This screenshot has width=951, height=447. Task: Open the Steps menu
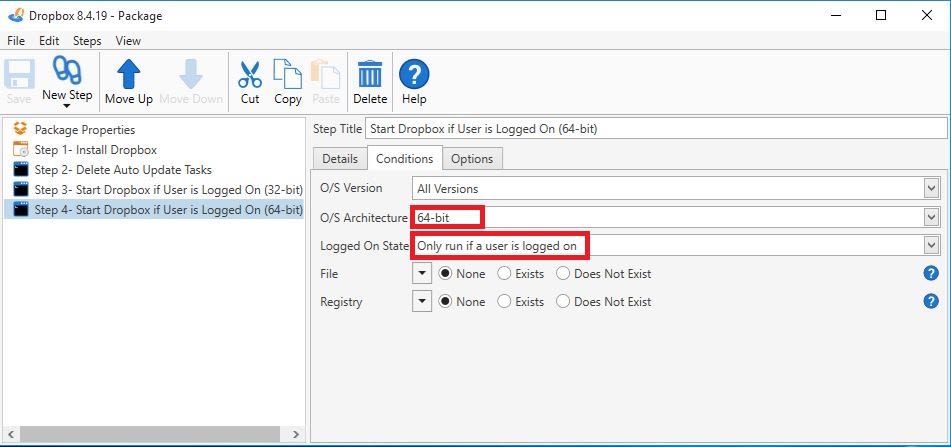[x=87, y=41]
